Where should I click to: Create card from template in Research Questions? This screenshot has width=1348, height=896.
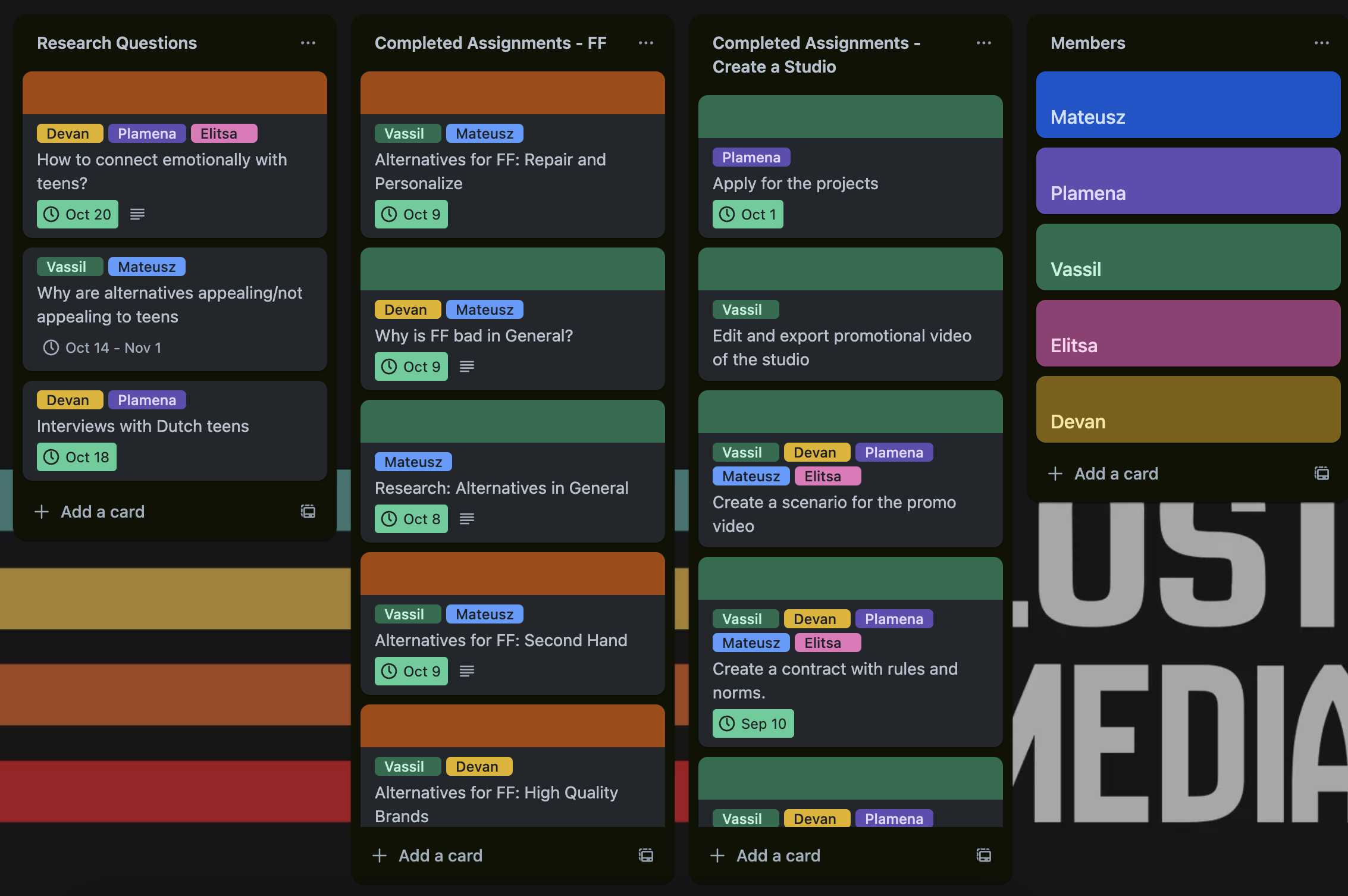[x=308, y=512]
